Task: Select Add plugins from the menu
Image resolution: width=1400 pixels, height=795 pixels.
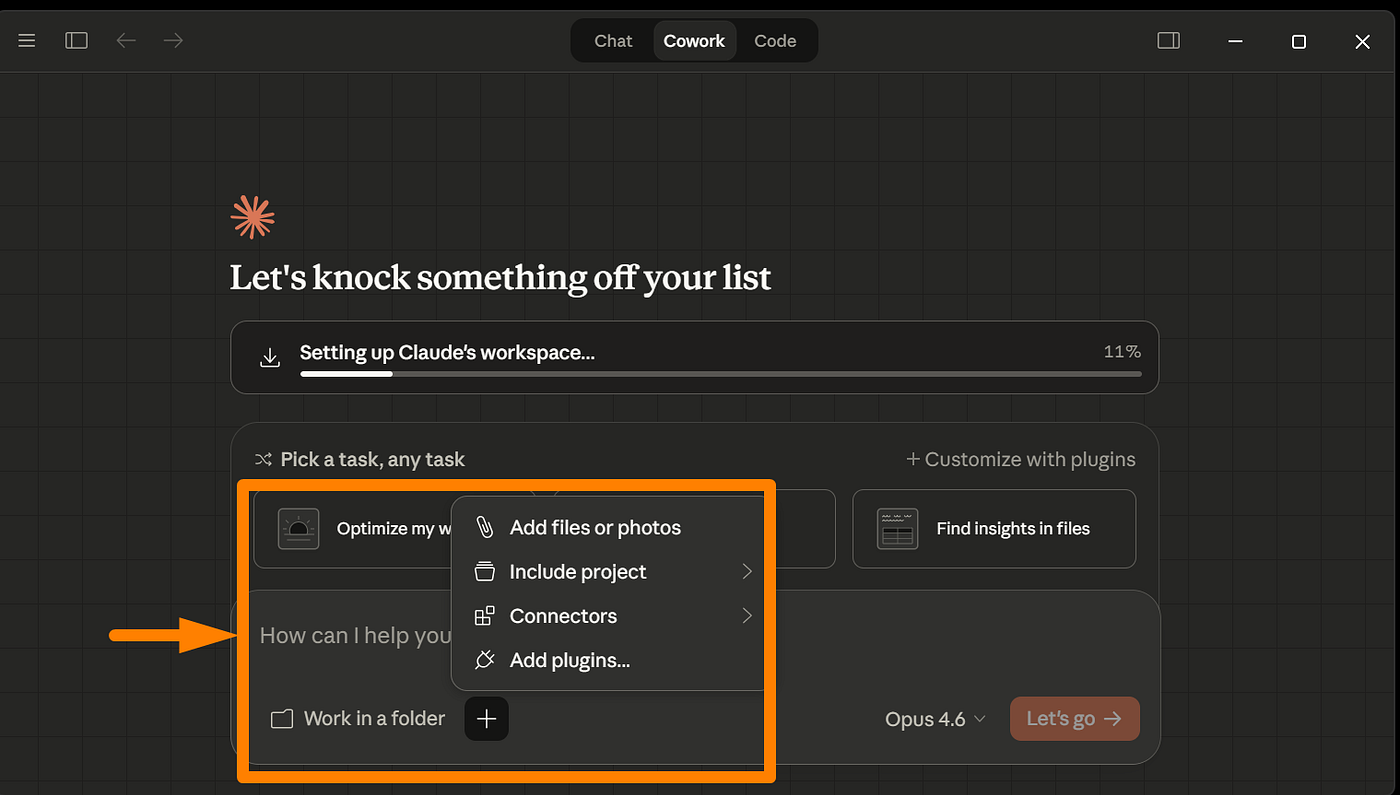Action: pos(570,660)
